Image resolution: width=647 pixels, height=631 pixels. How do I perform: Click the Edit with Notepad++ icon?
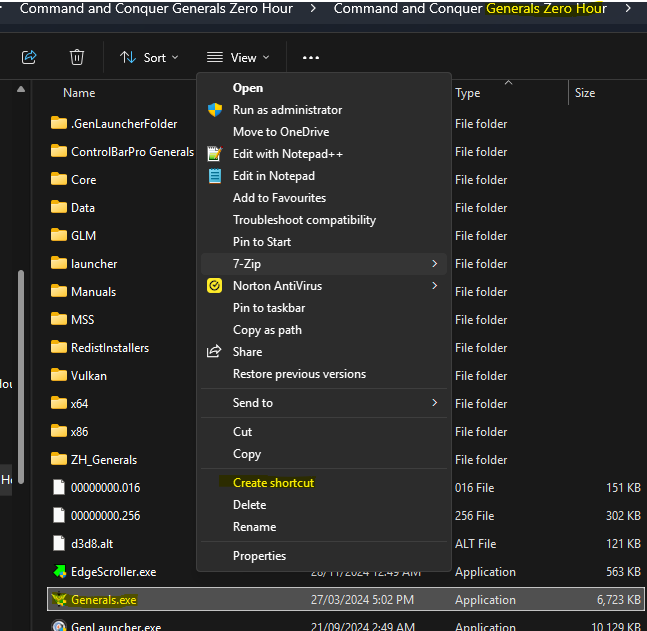pos(214,154)
